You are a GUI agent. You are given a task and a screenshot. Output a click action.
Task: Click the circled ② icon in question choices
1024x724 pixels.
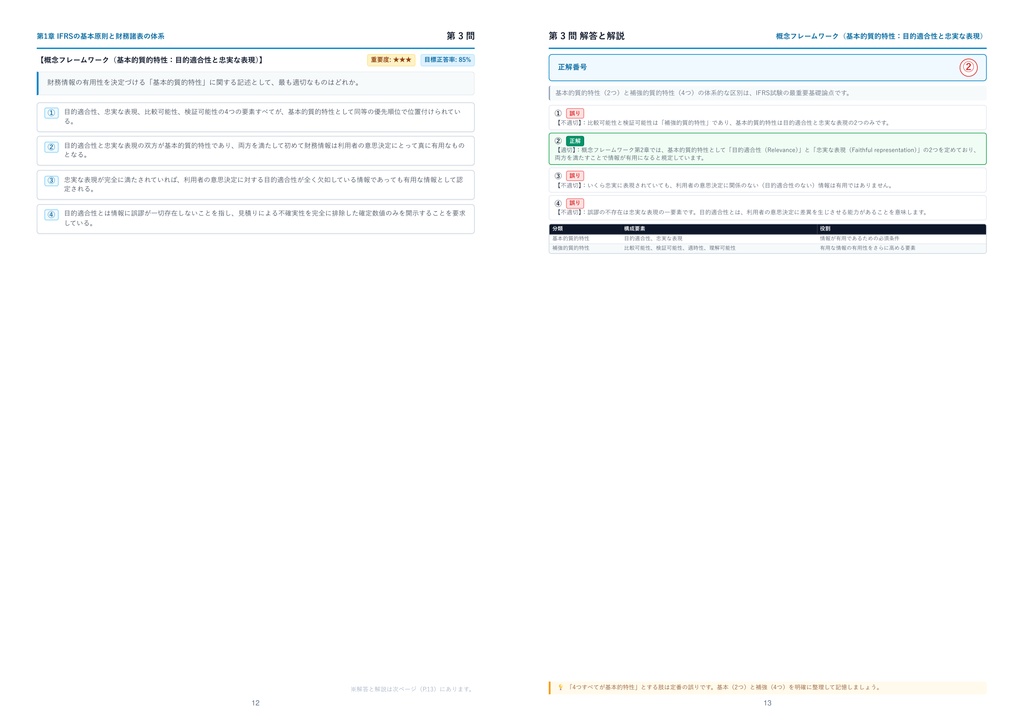pyautogui.click(x=51, y=147)
